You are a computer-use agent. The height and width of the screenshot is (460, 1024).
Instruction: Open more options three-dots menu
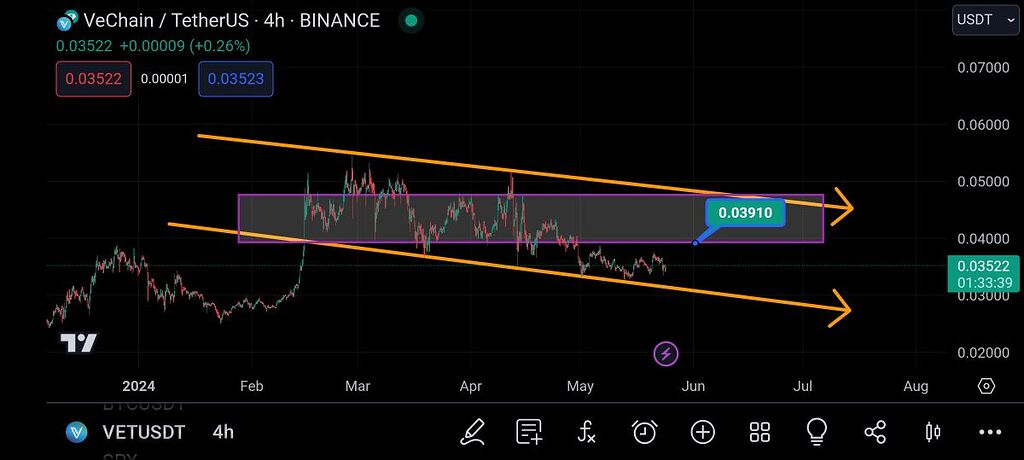point(990,432)
